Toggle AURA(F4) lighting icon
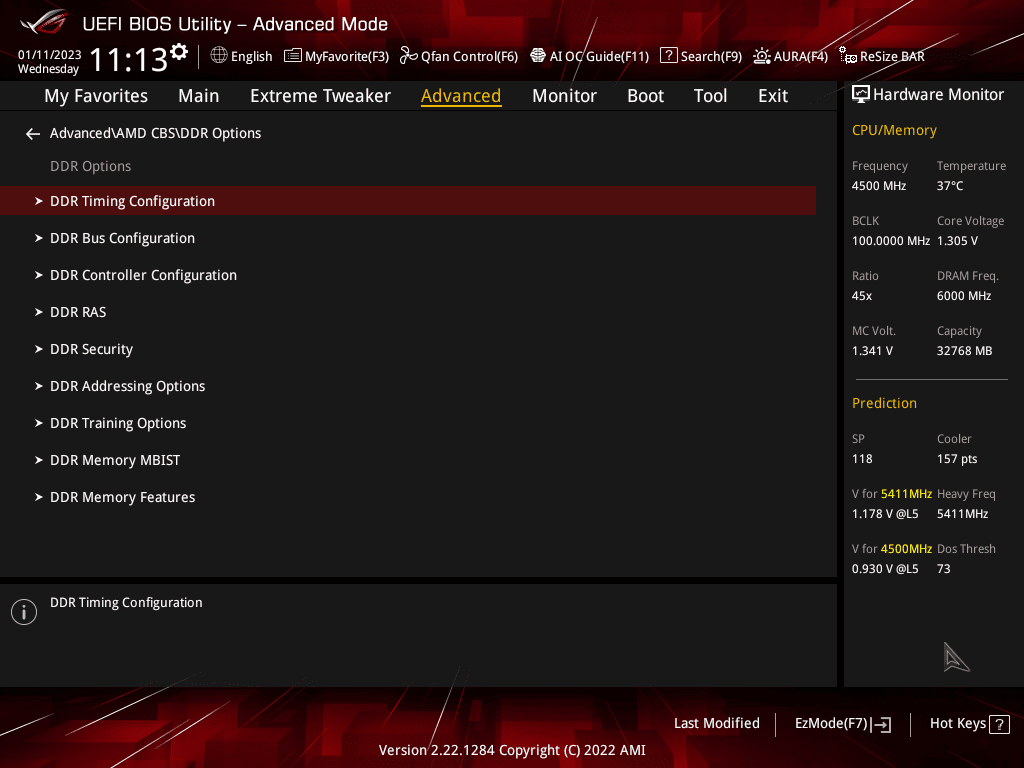This screenshot has height=768, width=1024. click(x=761, y=56)
